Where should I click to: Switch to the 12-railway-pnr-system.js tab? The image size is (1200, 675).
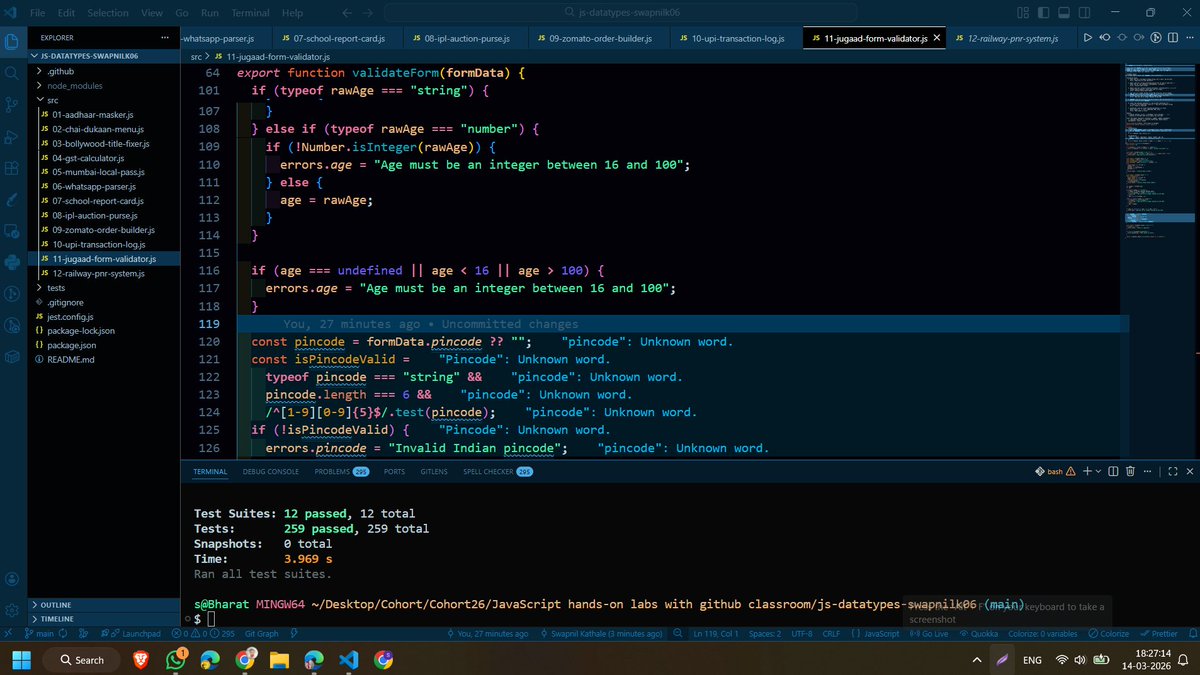click(x=1009, y=38)
